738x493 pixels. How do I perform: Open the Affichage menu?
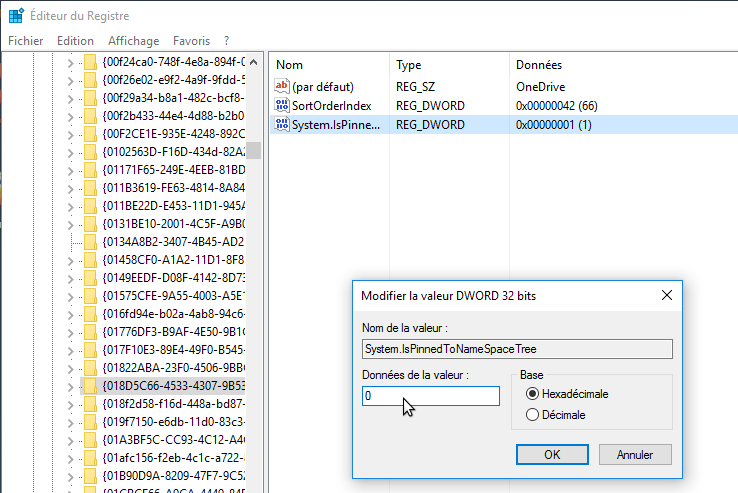134,41
